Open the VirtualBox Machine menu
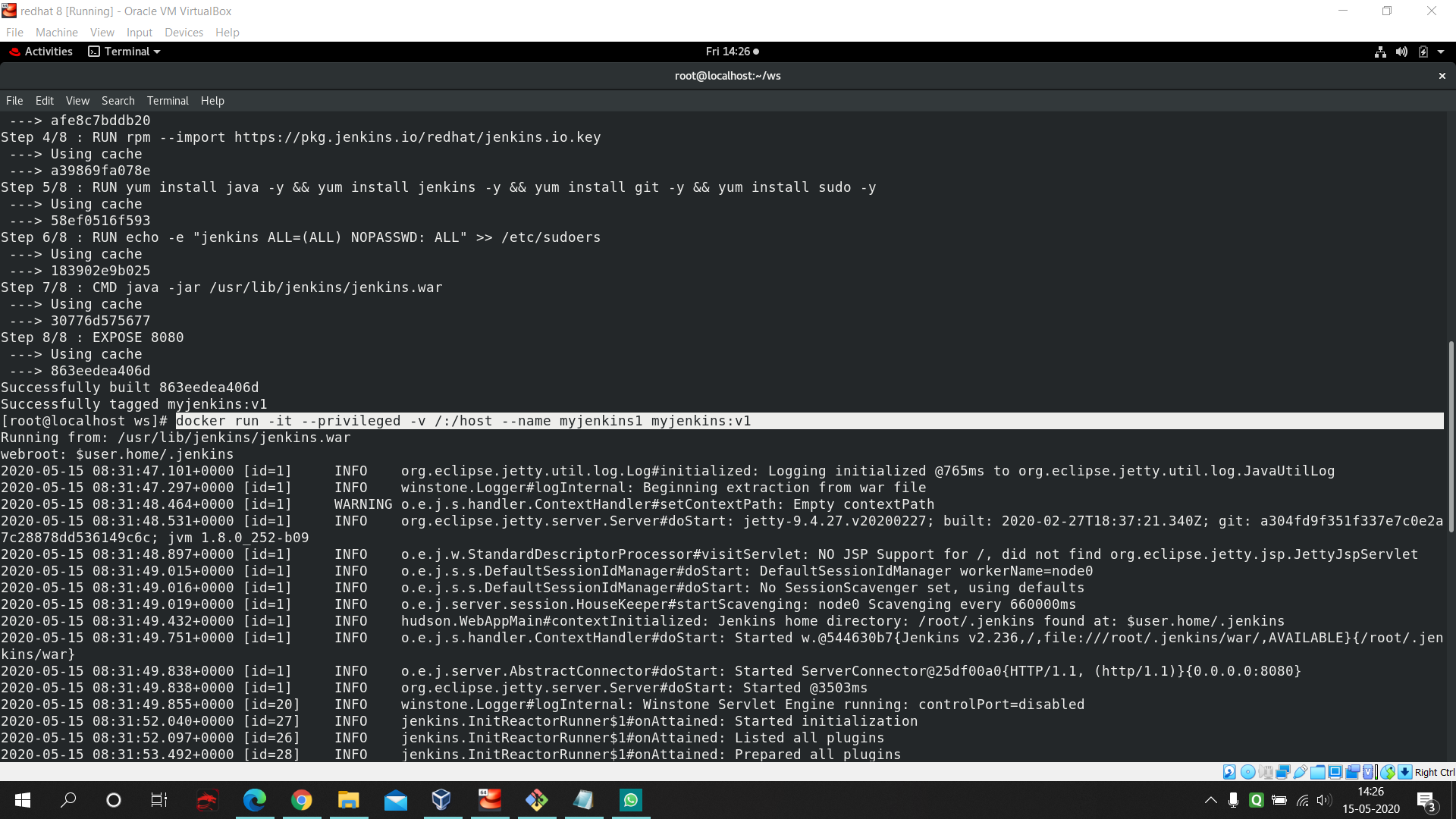The image size is (1456, 819). (57, 32)
